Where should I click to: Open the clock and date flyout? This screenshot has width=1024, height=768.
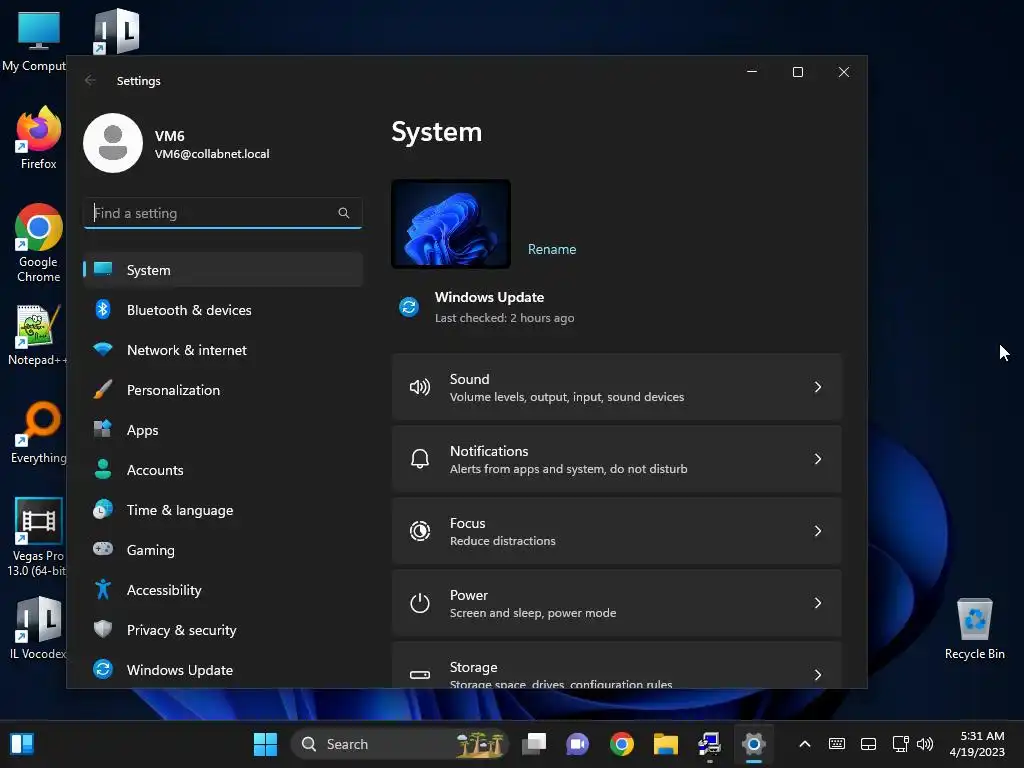coord(977,744)
